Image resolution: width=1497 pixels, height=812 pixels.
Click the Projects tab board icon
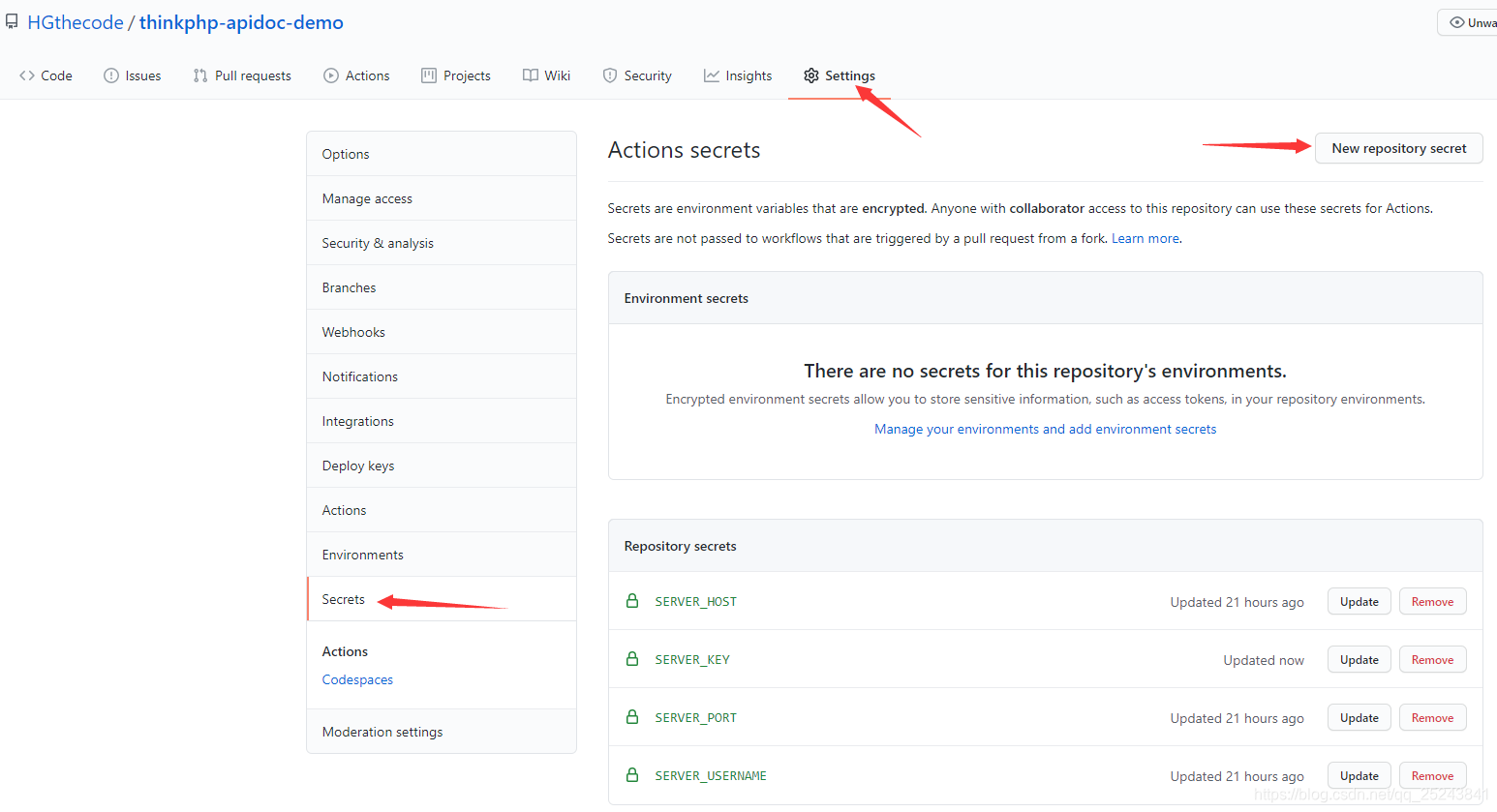pyautogui.click(x=429, y=75)
